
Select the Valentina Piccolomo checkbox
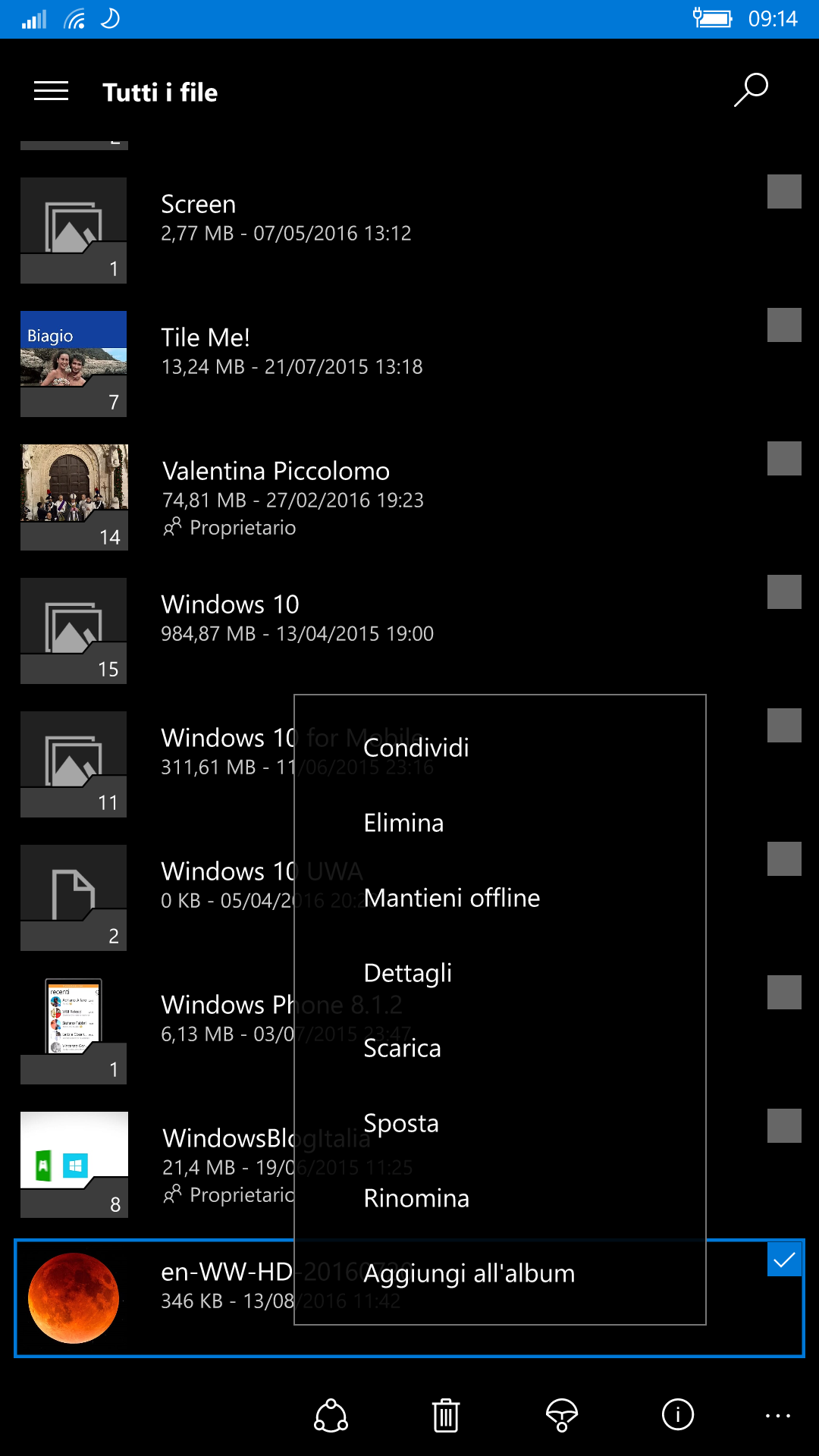pyautogui.click(x=784, y=458)
